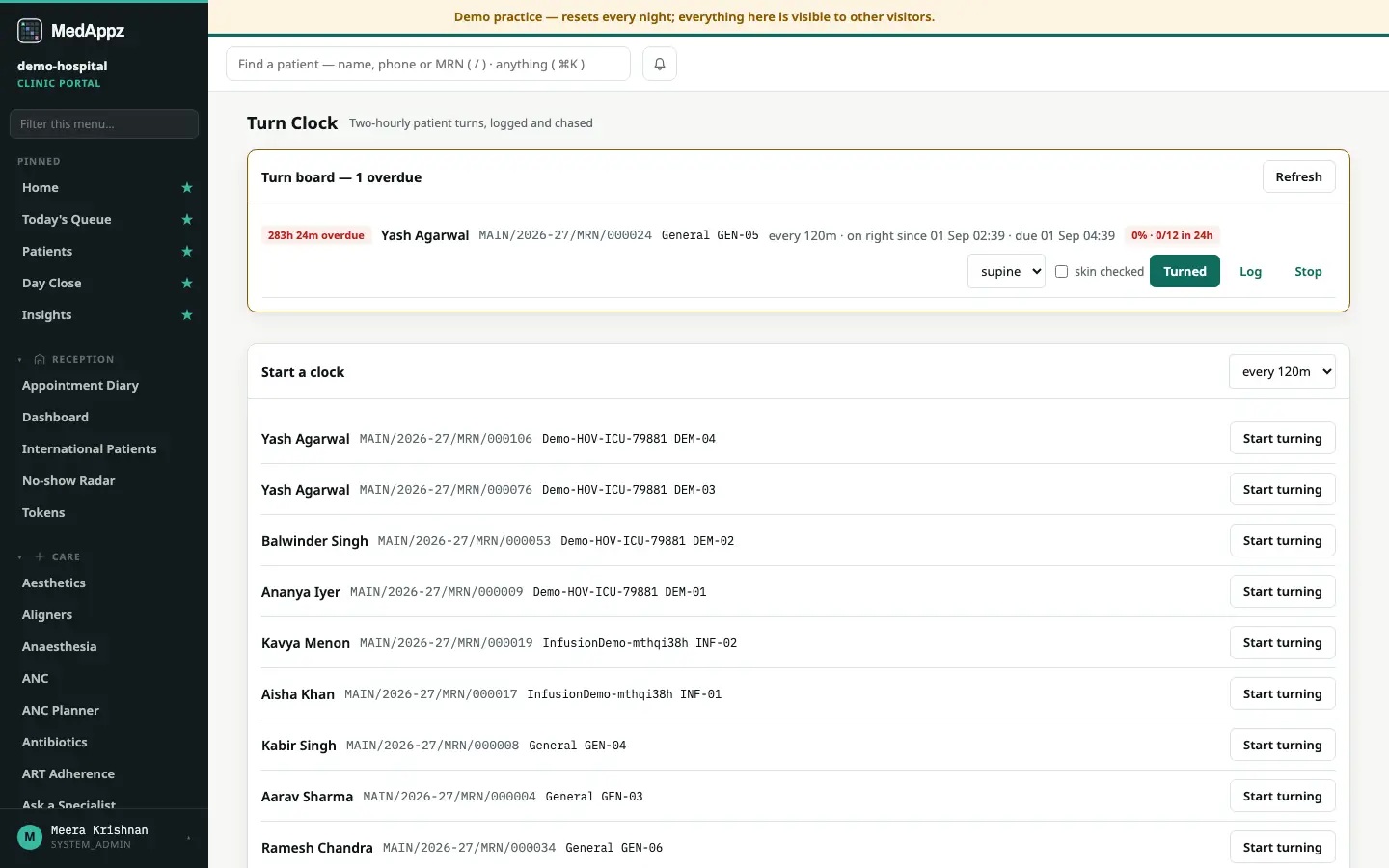This screenshot has height=868, width=1389.
Task: Stop the turn clock for GEN-05
Action: pos(1308,272)
